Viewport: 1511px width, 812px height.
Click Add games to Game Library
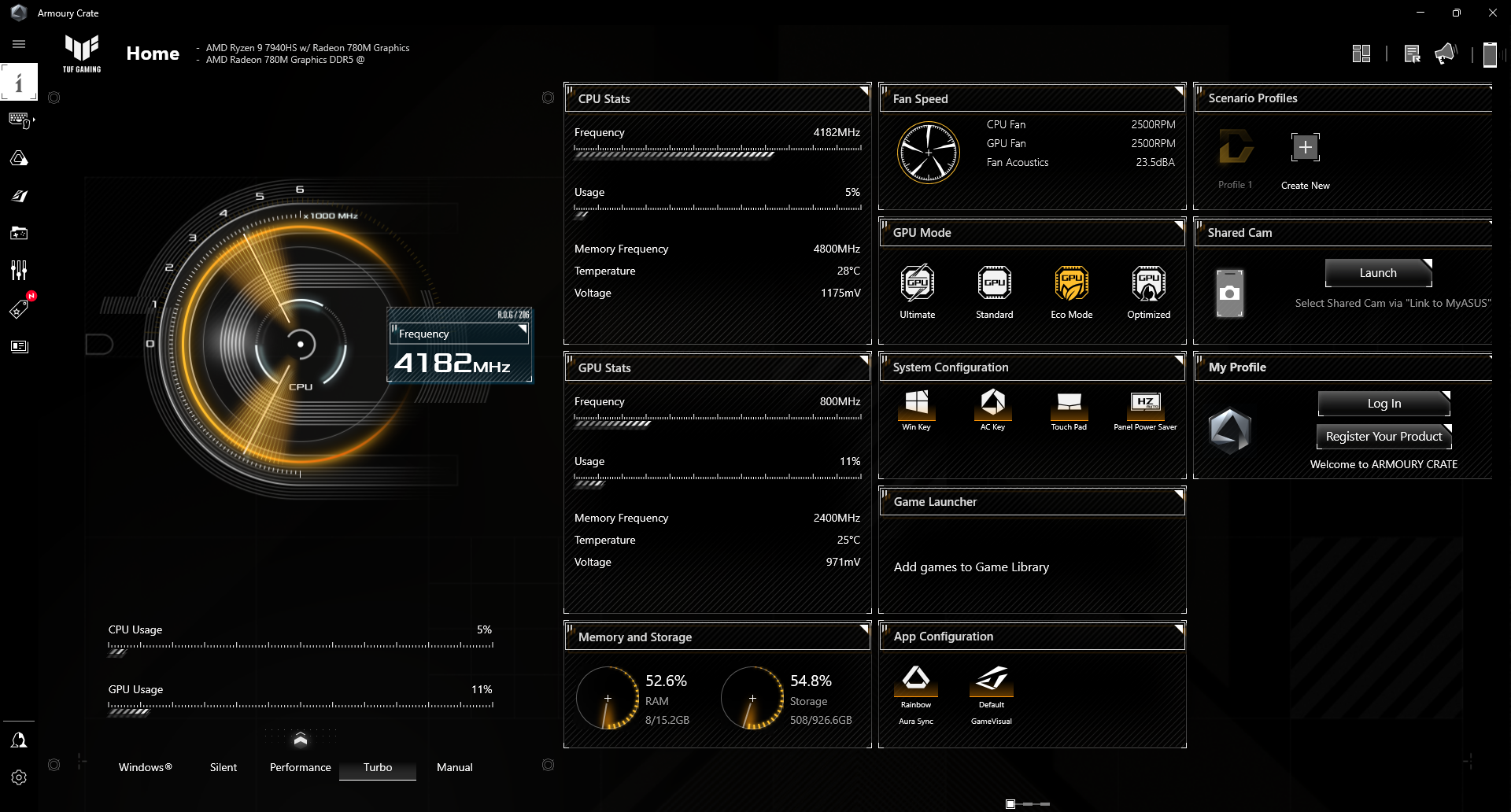pyautogui.click(x=971, y=567)
